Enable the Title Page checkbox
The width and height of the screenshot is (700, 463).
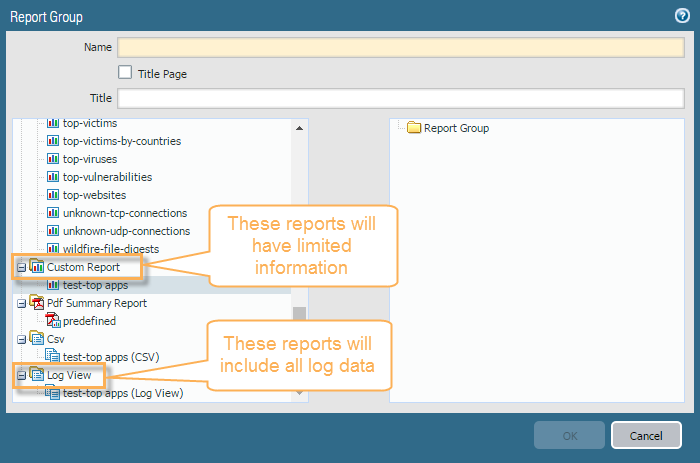pos(125,72)
